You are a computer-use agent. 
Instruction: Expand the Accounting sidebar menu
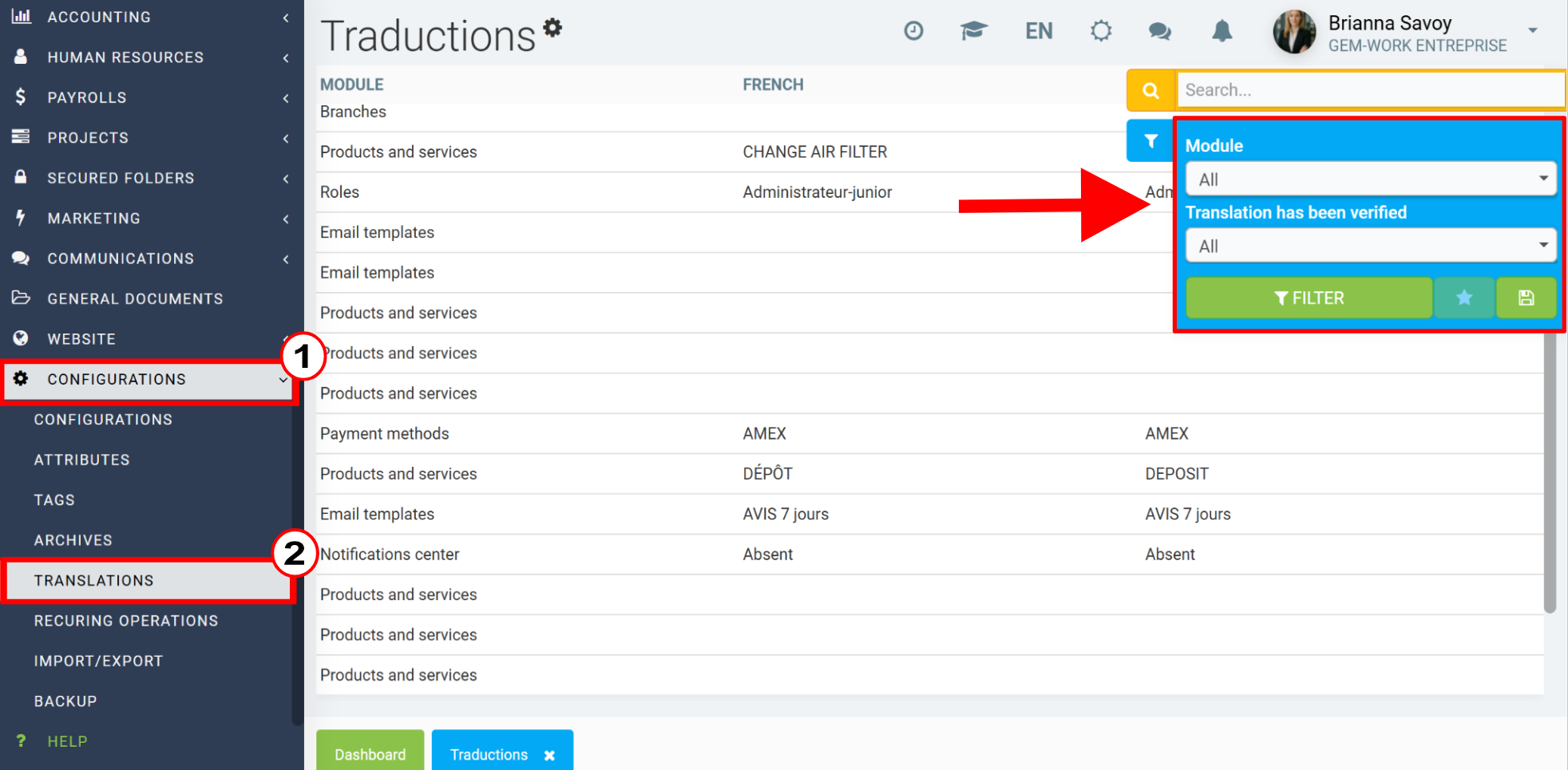[x=152, y=17]
